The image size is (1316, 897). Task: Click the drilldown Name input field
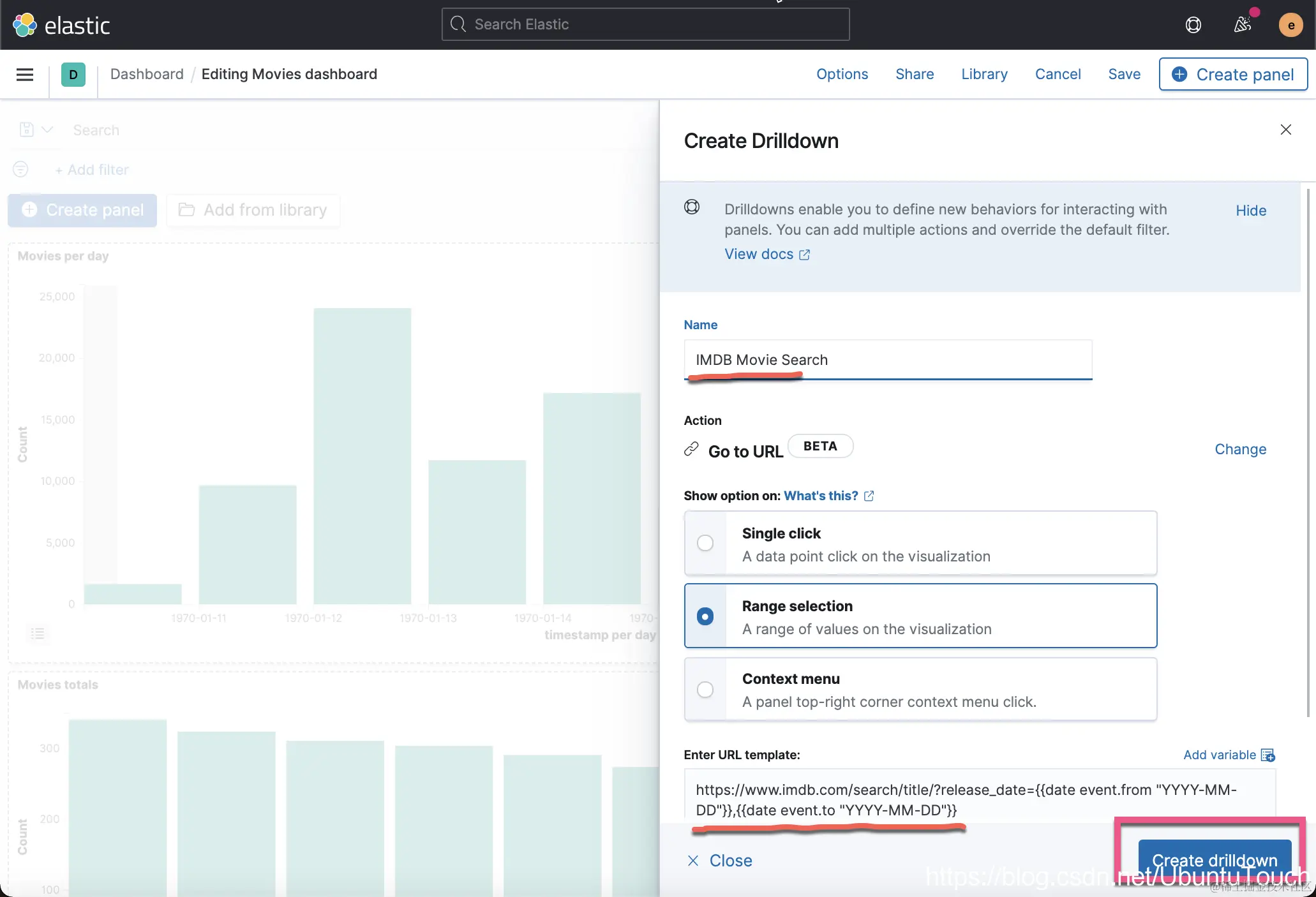click(887, 360)
